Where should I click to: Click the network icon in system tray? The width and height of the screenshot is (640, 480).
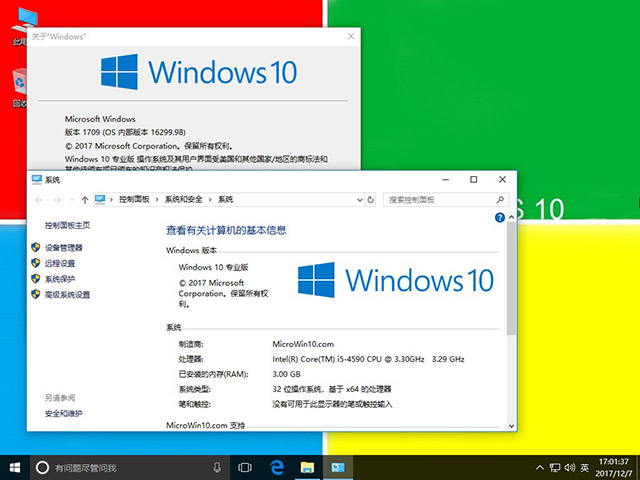click(555, 468)
